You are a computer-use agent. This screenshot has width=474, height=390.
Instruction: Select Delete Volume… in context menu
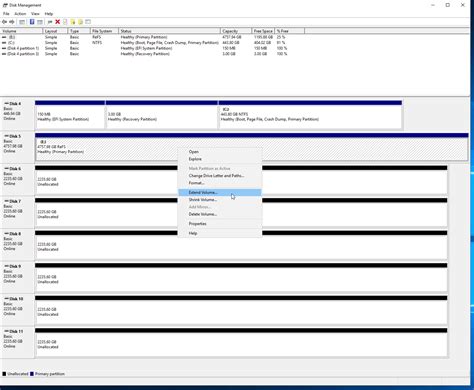[x=220, y=214]
